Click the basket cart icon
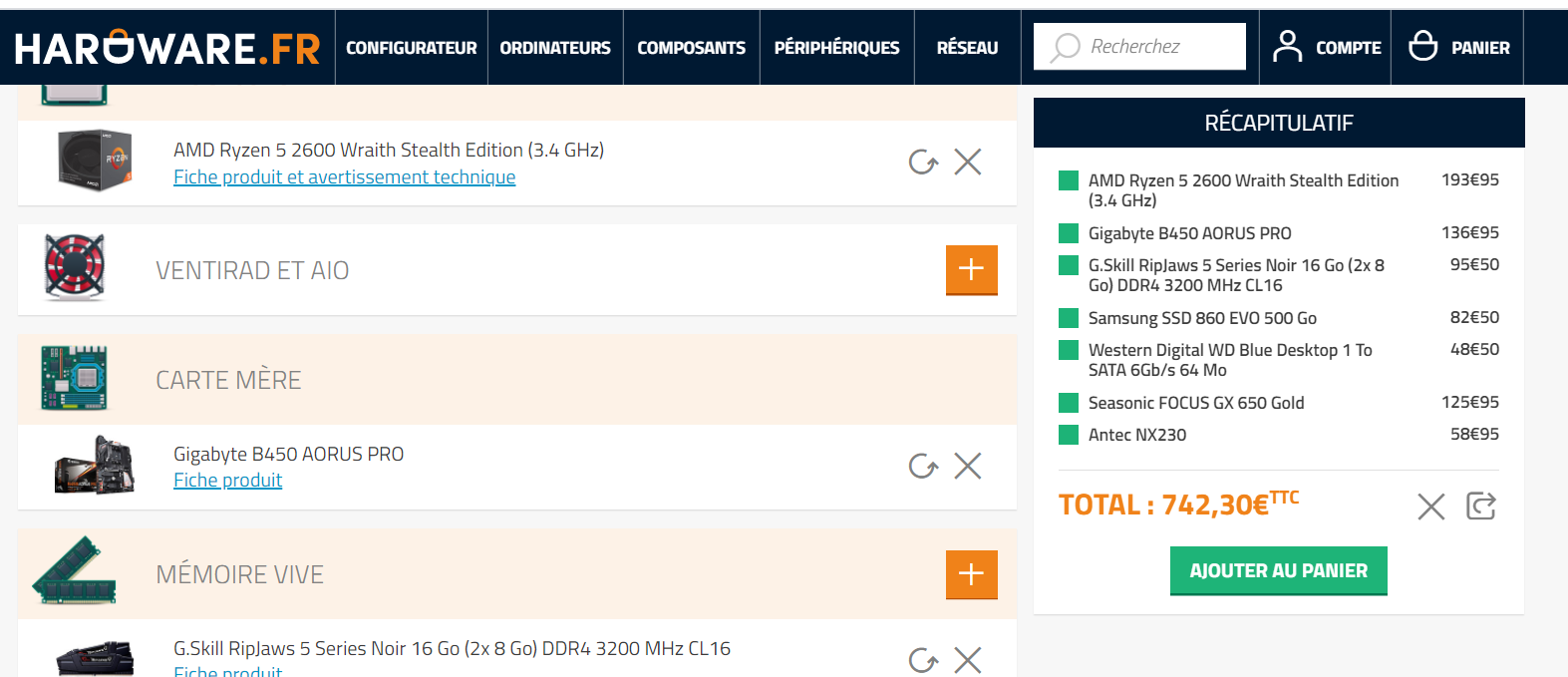1568x677 pixels. [1423, 45]
